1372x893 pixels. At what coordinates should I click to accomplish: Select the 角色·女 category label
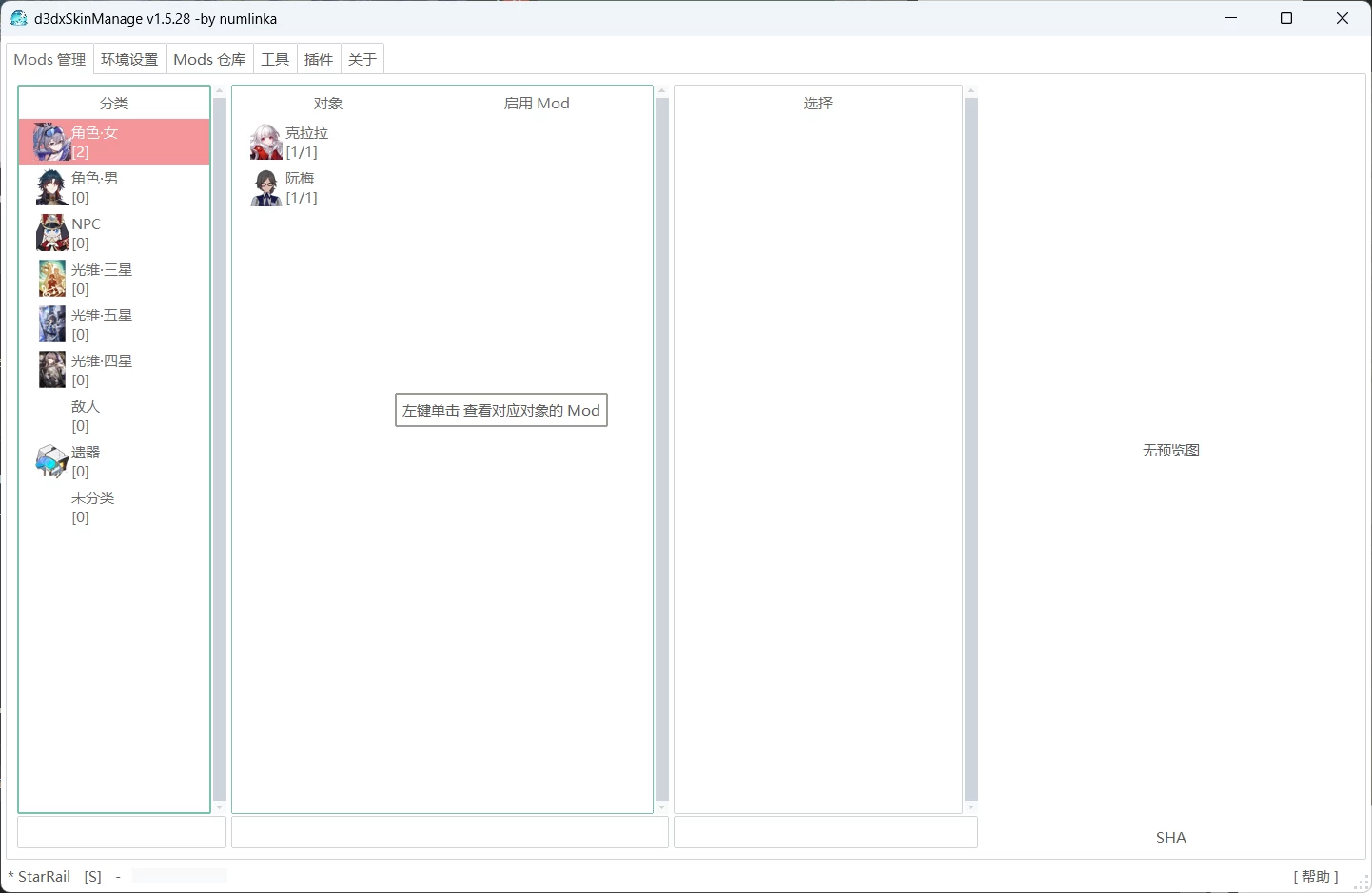point(94,132)
